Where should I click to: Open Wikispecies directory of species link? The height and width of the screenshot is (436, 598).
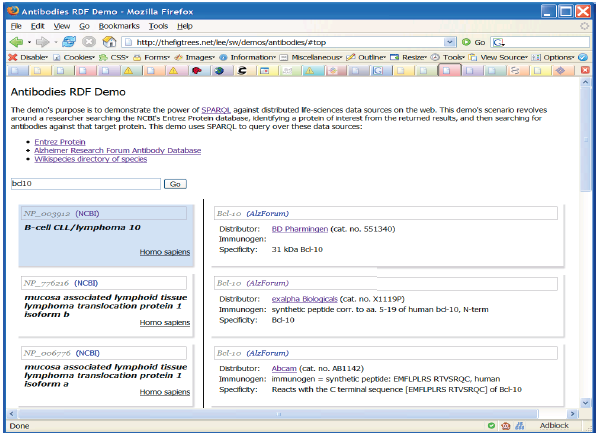pyautogui.click(x=90, y=159)
